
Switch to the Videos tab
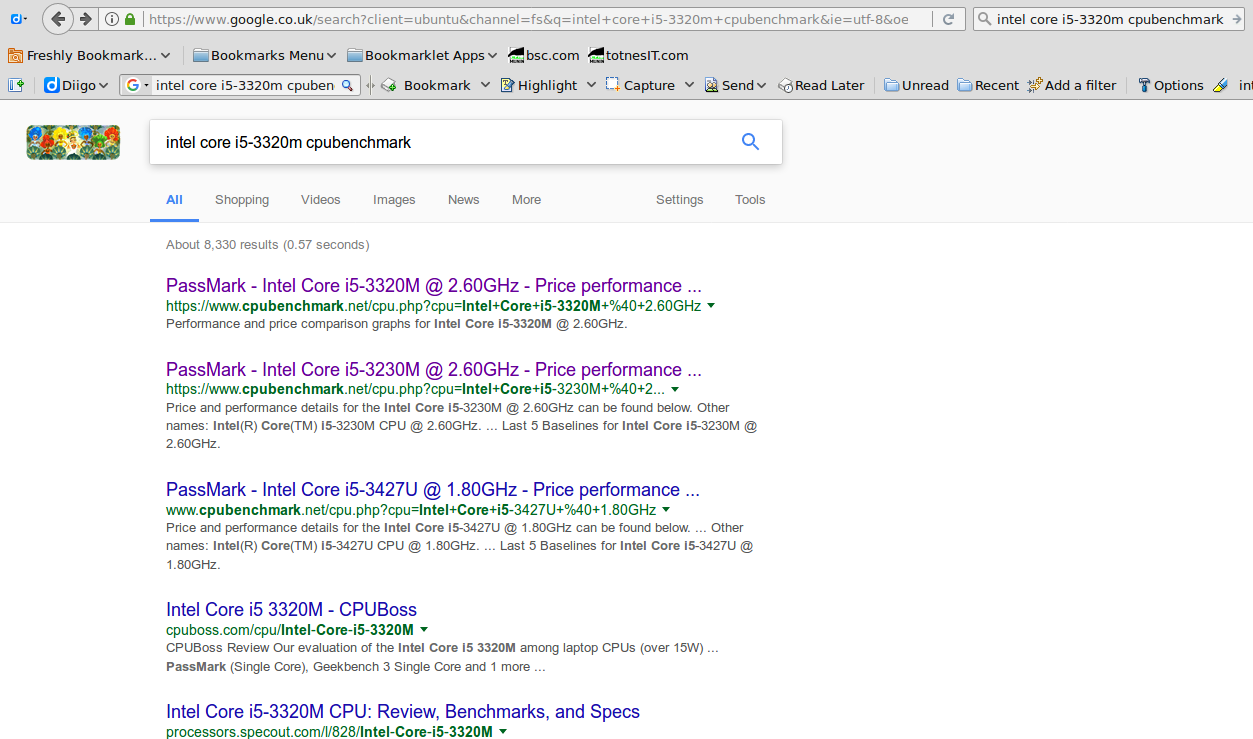[x=321, y=200]
